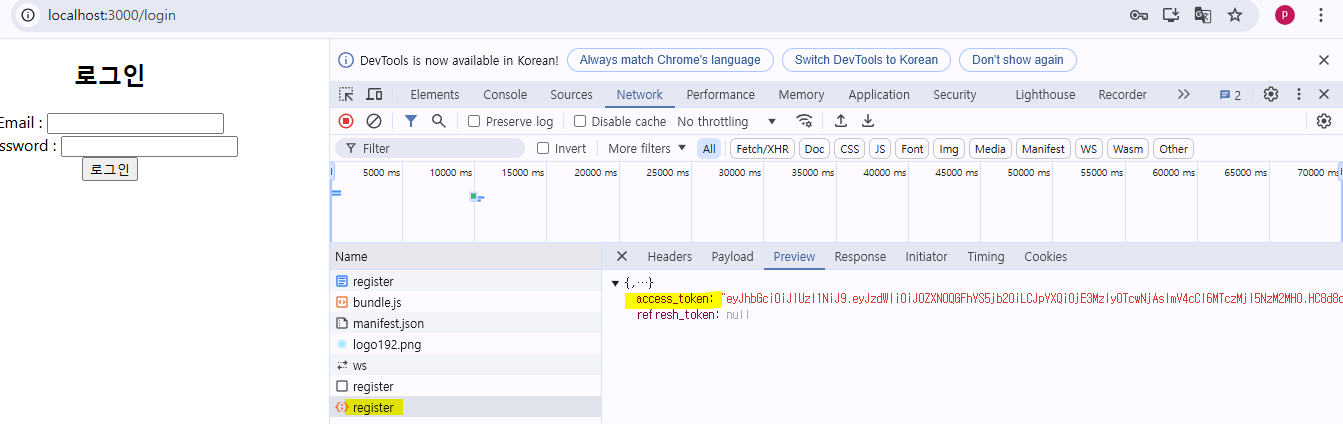Screen dimensions: 1343x424
Task: Switch to the Console tab
Action: (x=505, y=94)
